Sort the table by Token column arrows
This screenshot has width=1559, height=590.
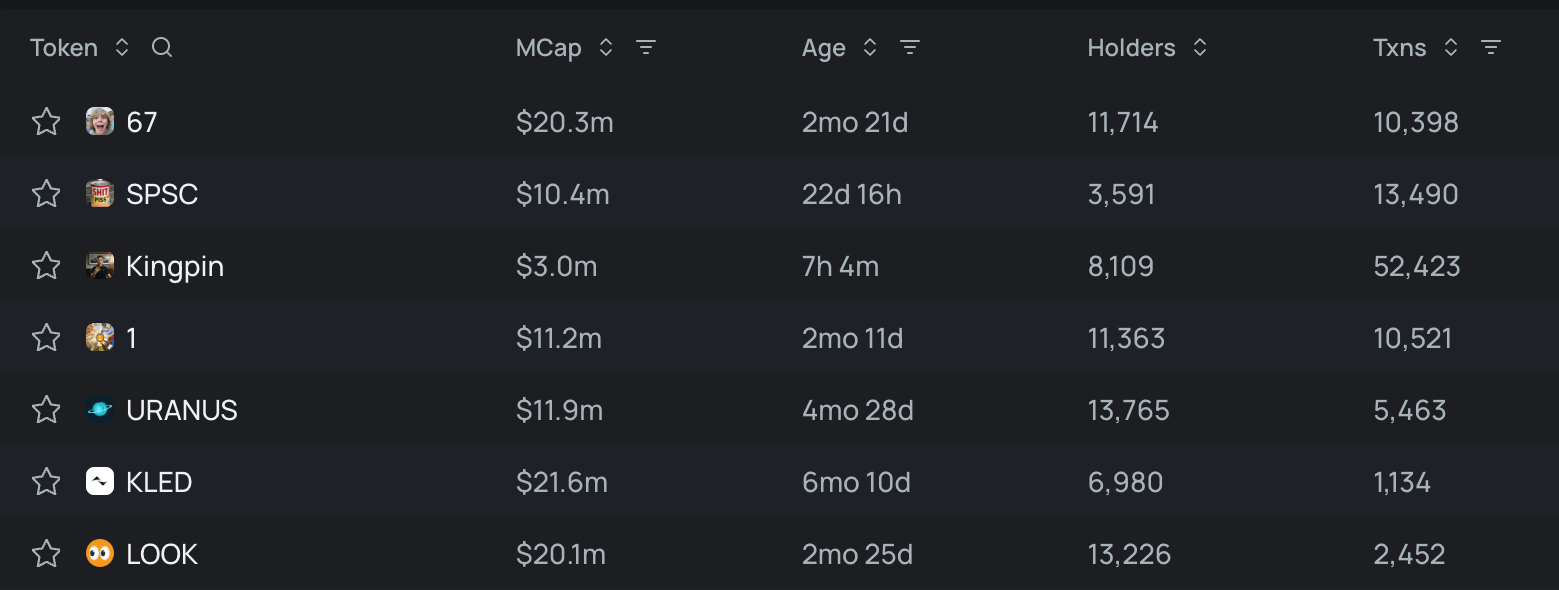point(122,47)
